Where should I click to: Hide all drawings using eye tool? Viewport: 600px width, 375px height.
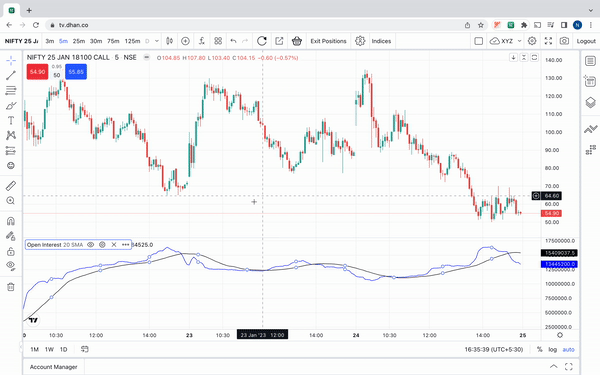(x=11, y=266)
